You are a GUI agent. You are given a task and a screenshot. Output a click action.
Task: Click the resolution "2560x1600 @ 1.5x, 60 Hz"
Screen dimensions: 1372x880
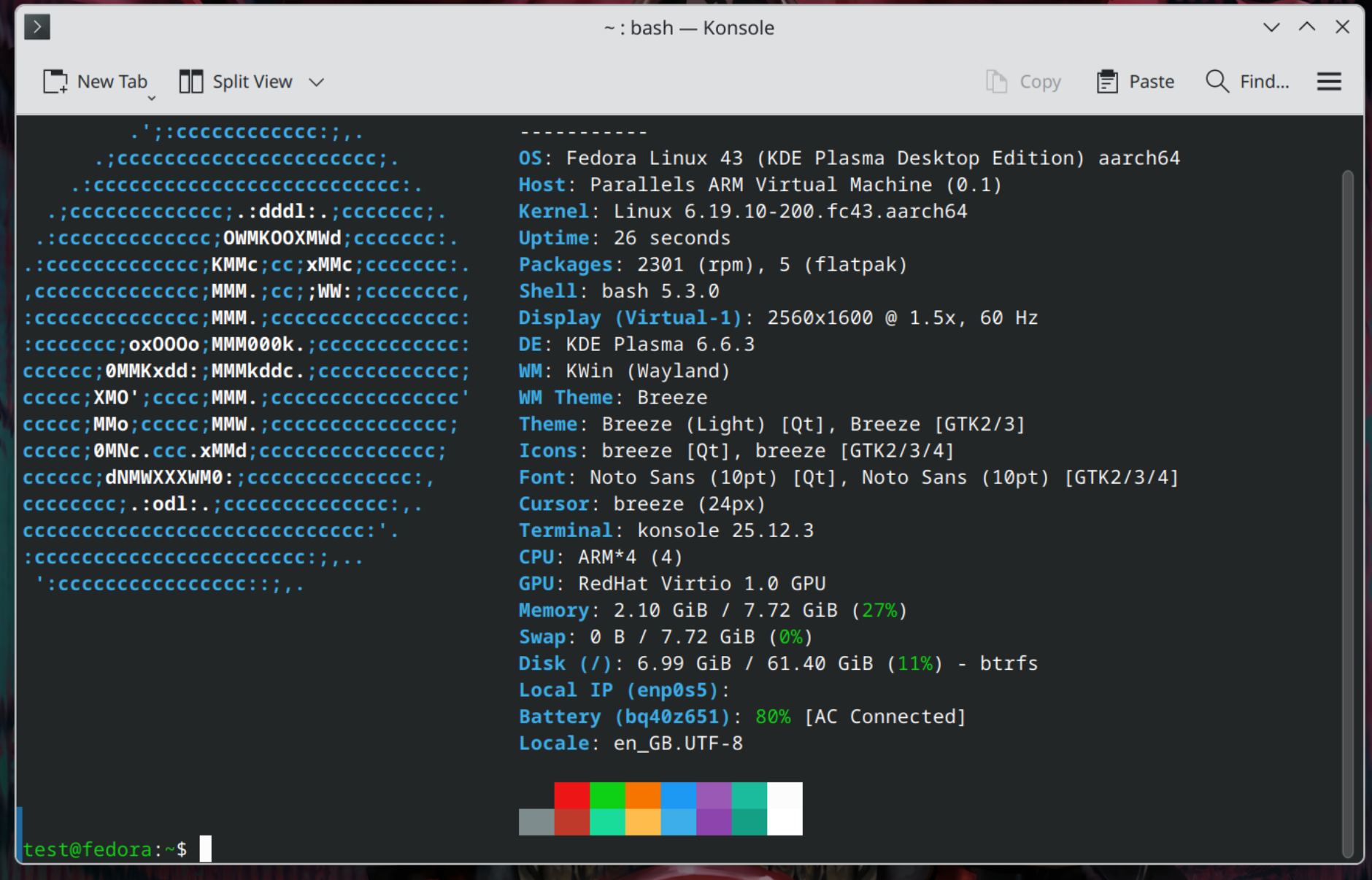click(902, 318)
